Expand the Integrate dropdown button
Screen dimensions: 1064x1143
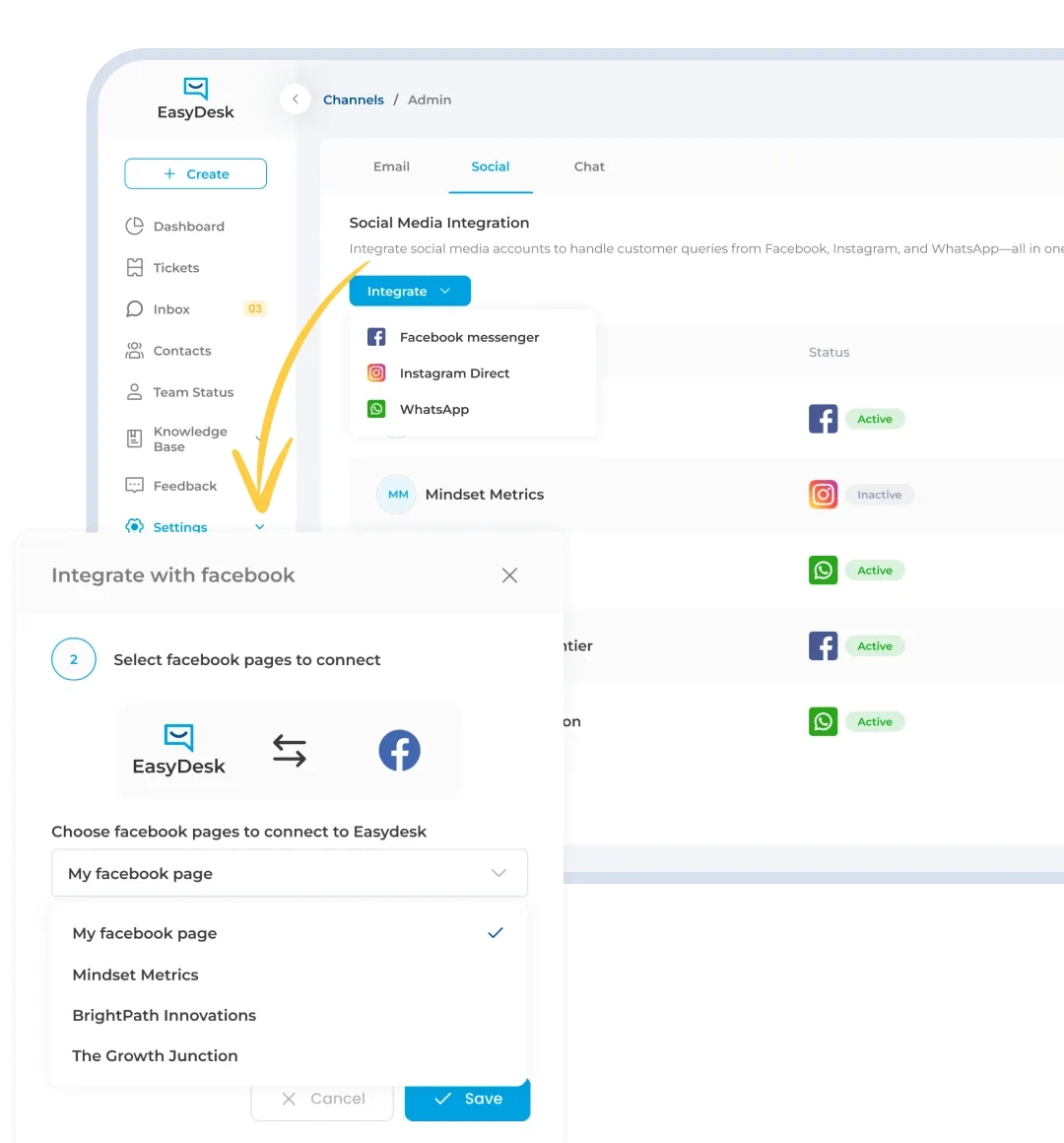(x=410, y=291)
